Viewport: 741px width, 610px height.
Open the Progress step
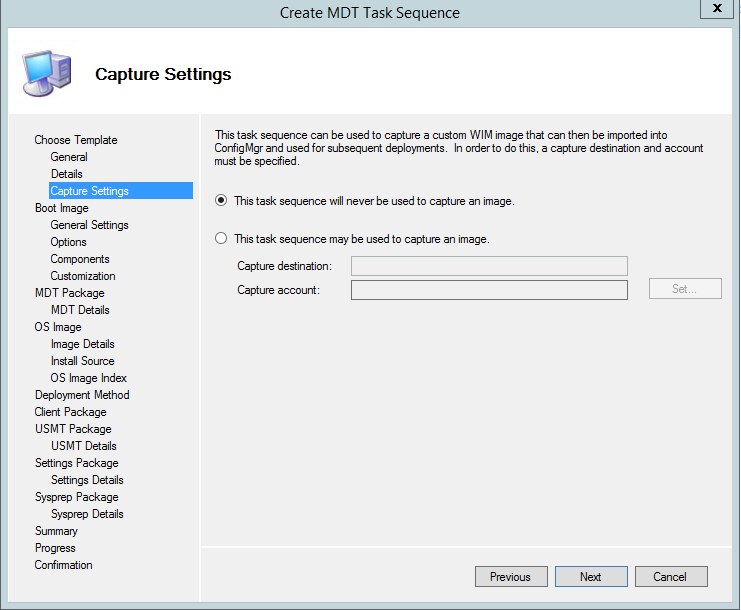click(55, 548)
